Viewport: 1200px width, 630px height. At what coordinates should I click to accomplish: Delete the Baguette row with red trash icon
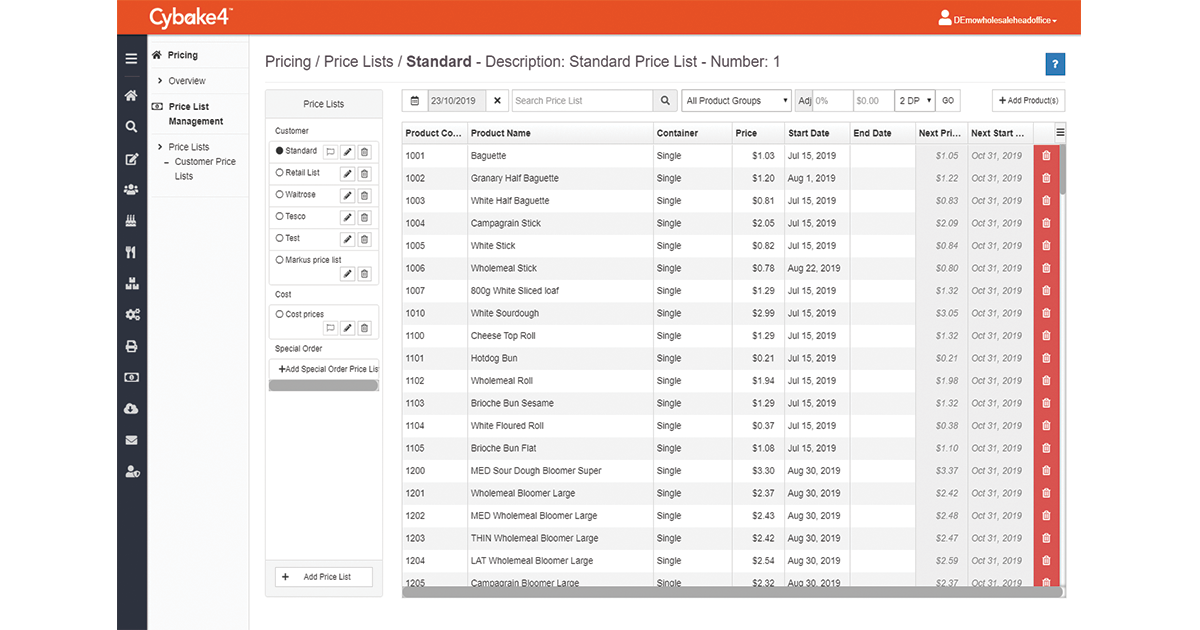point(1046,156)
